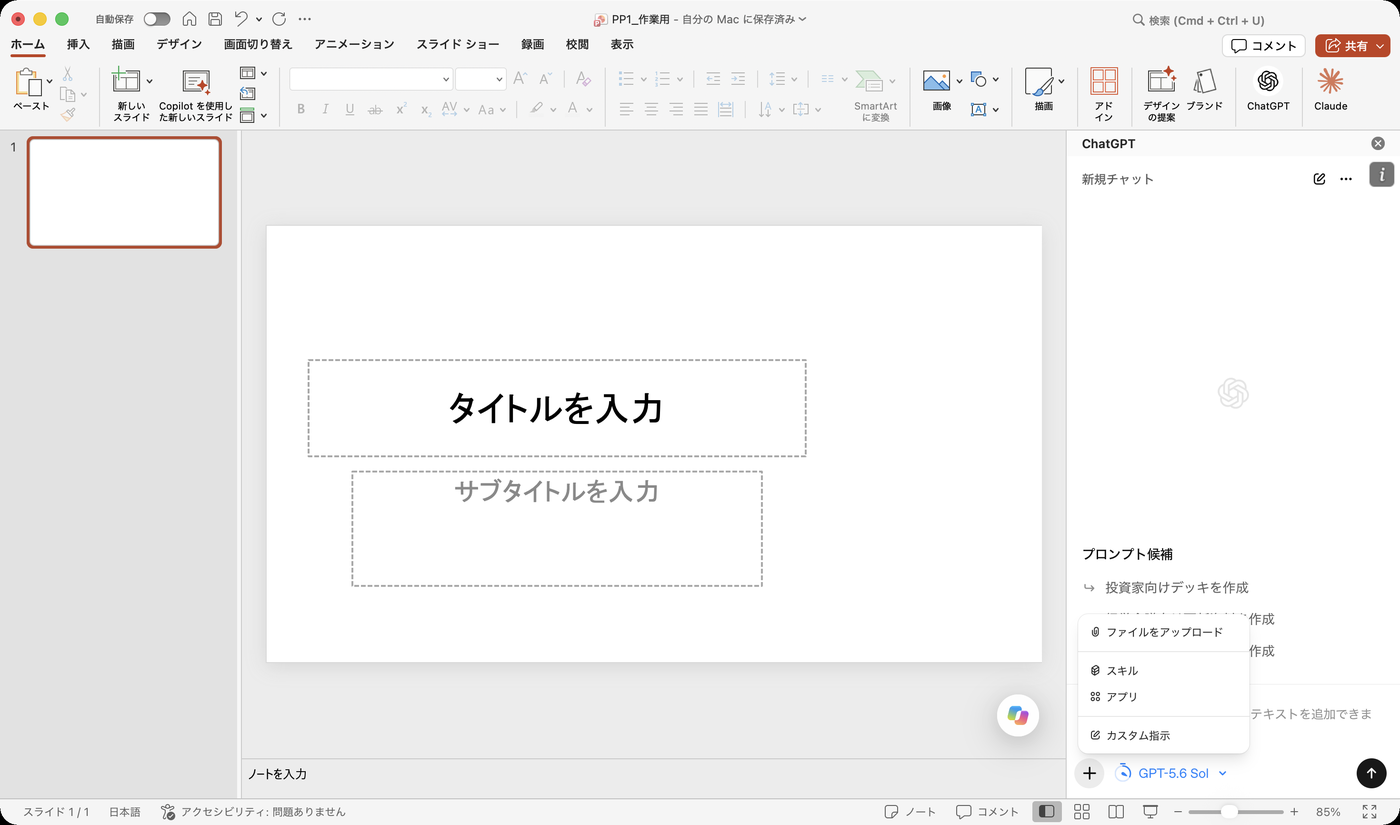Switch to slide sorter view in status bar
The height and width of the screenshot is (825, 1400).
(x=1081, y=811)
